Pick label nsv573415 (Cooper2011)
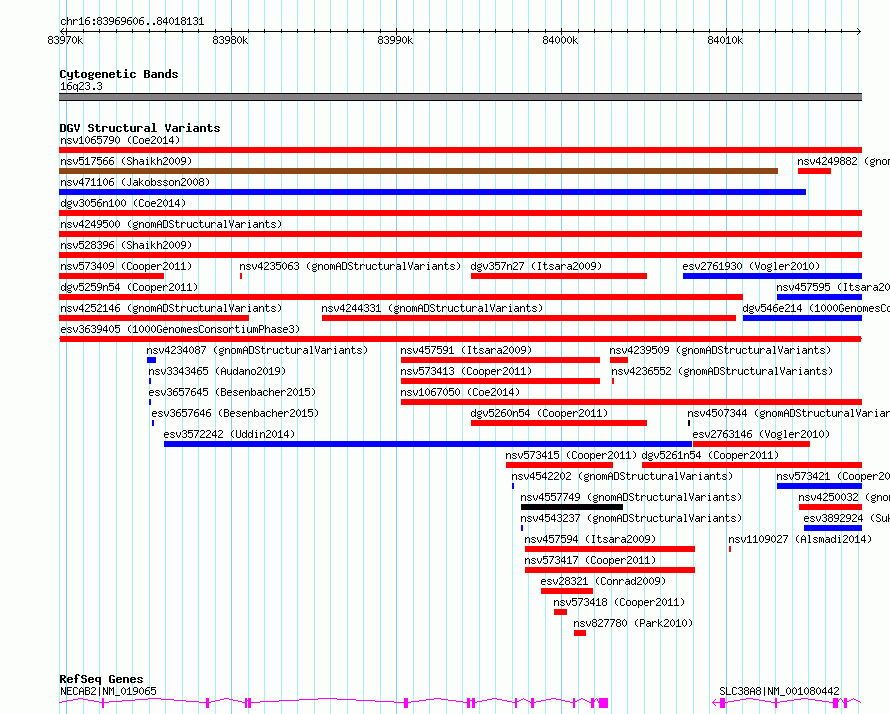 571,455
